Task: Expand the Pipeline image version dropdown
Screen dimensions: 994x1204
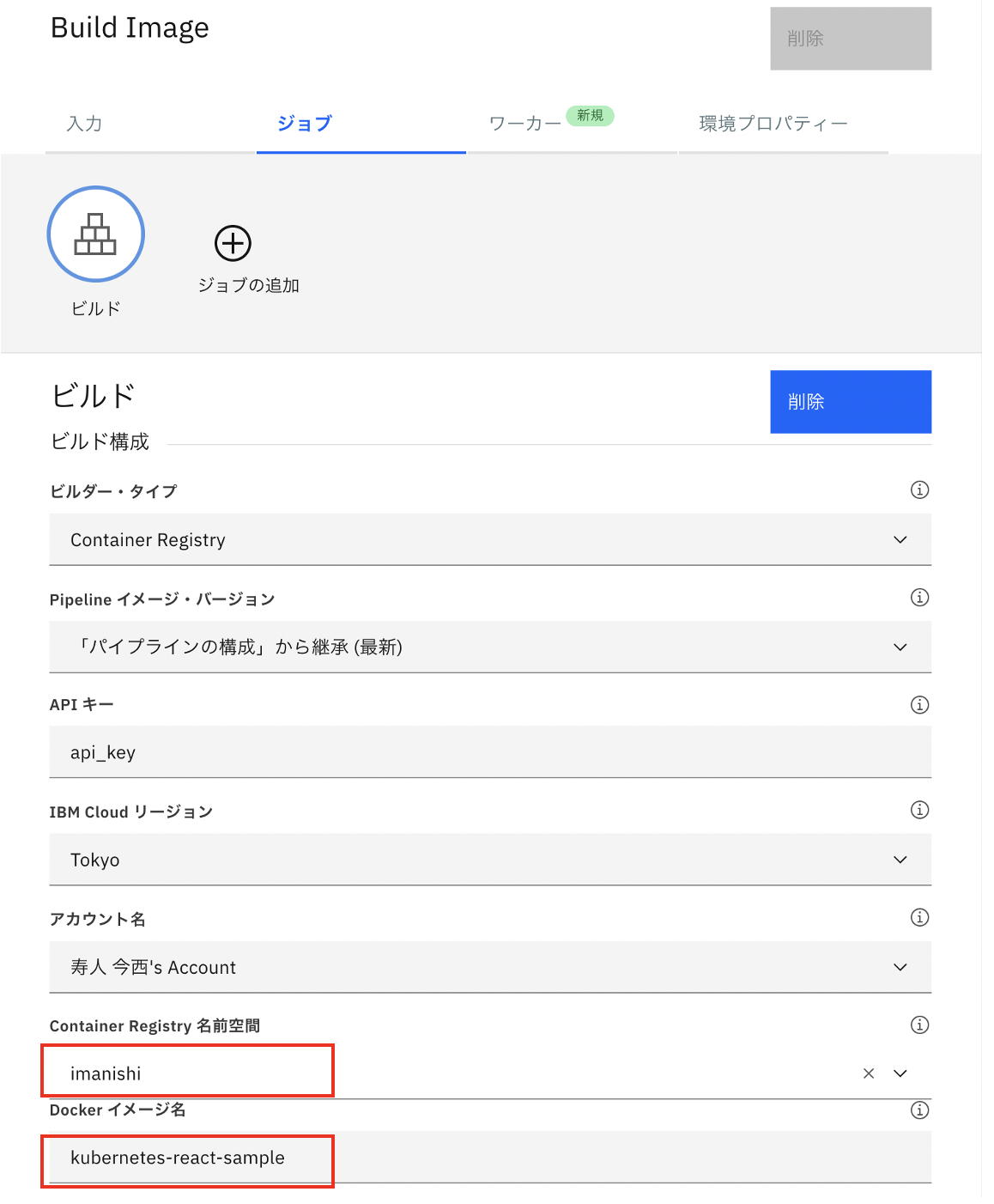Action: 490,647
